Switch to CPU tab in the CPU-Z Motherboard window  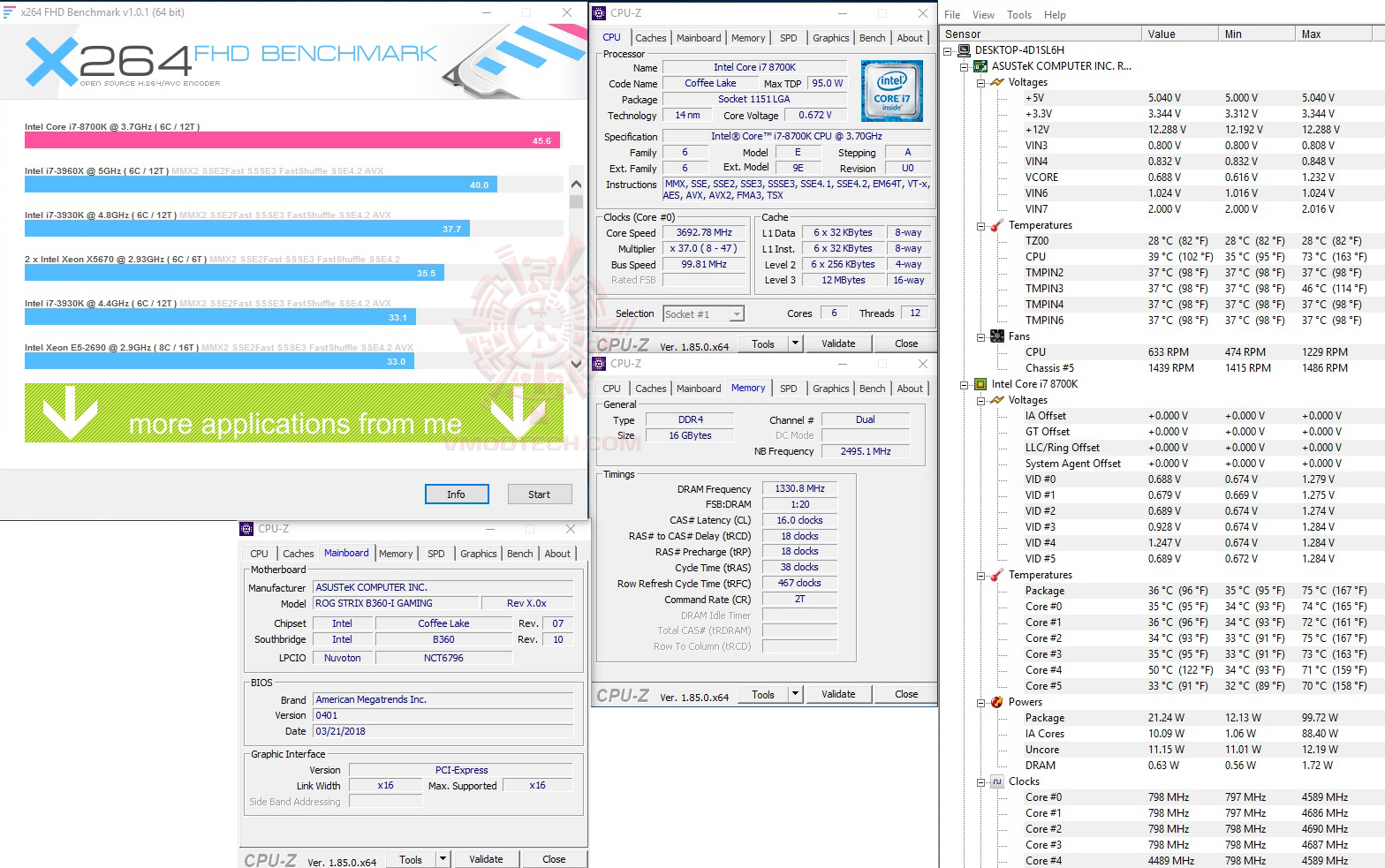click(x=259, y=554)
